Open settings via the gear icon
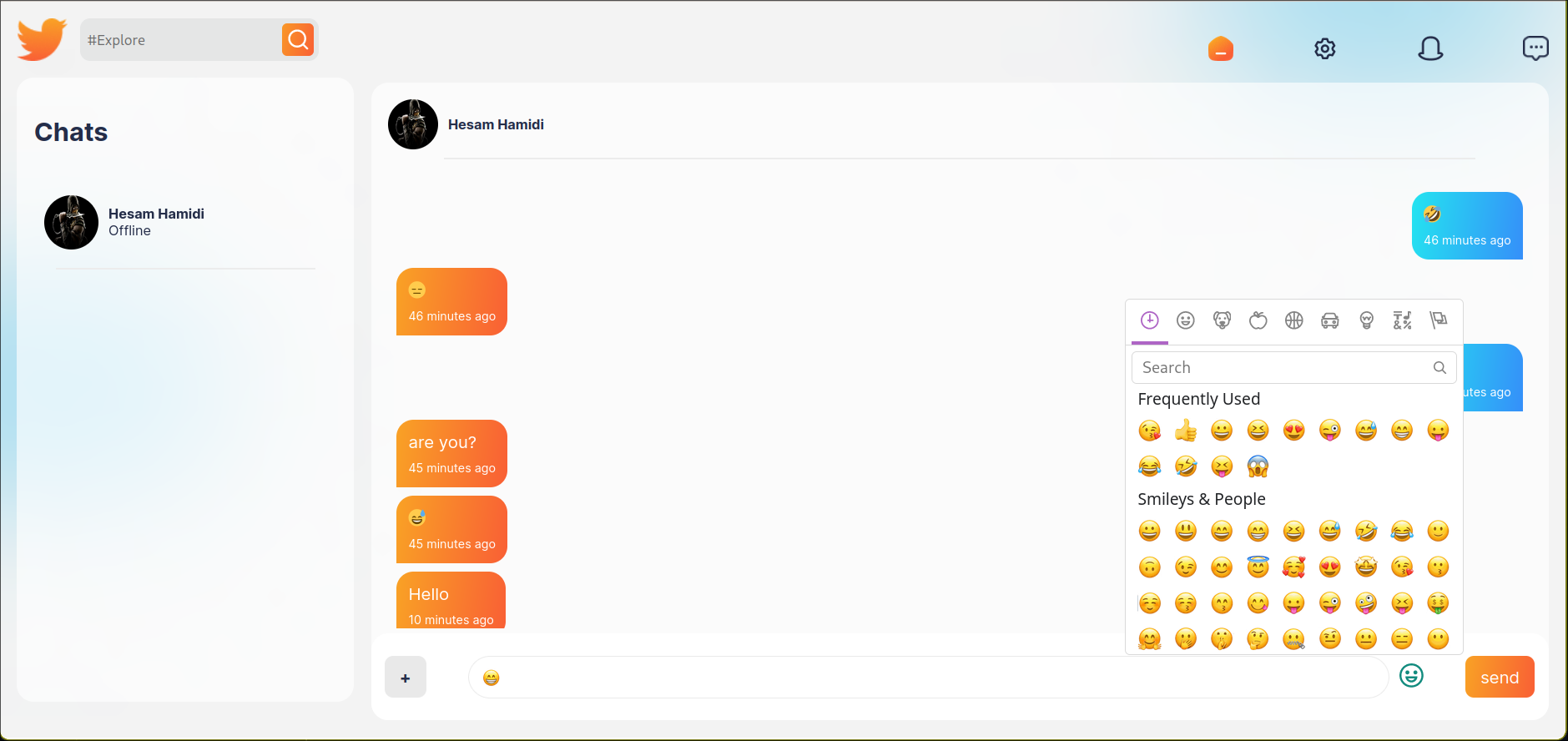This screenshot has width=1568, height=741. coord(1325,48)
